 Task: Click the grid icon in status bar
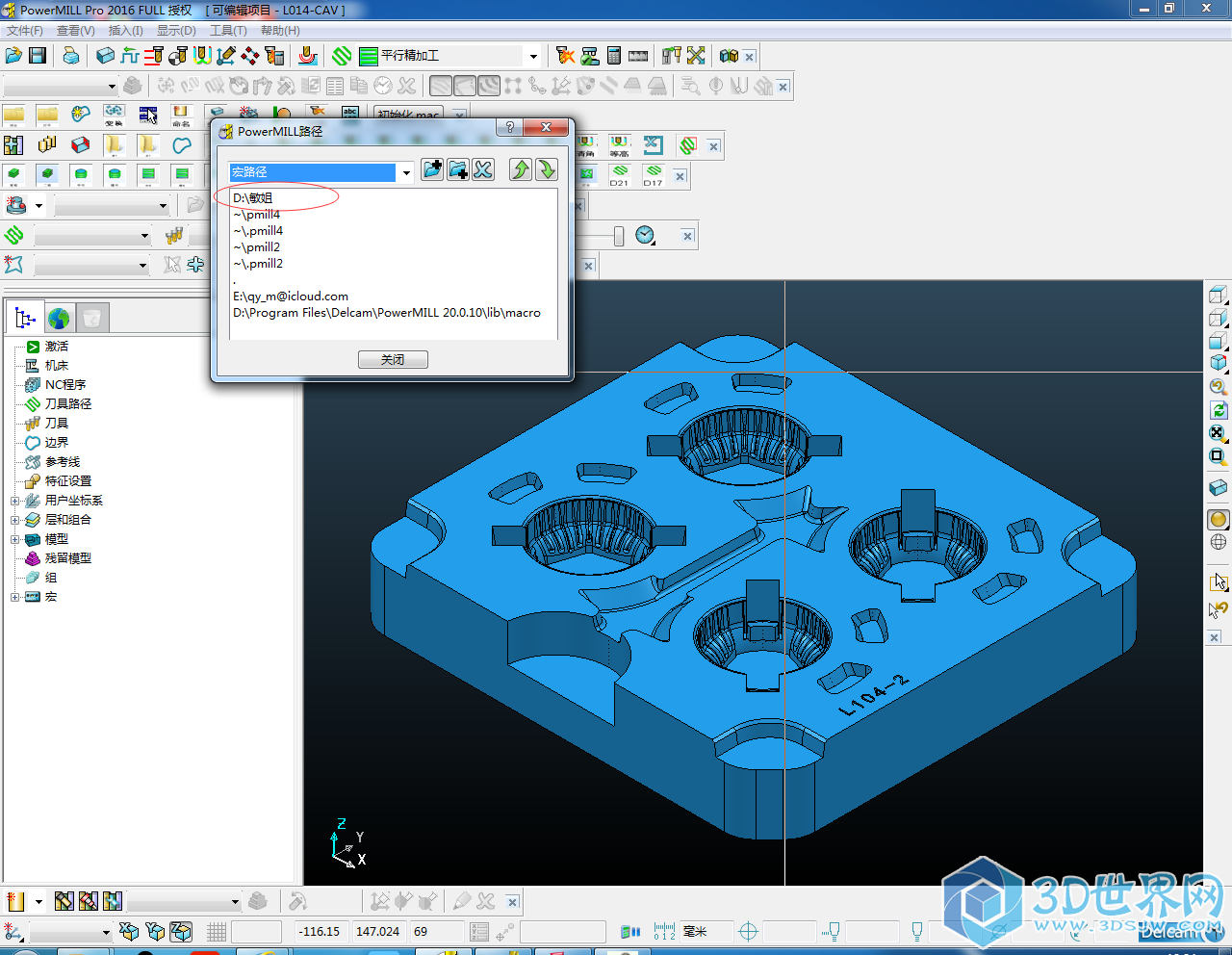pos(217,931)
